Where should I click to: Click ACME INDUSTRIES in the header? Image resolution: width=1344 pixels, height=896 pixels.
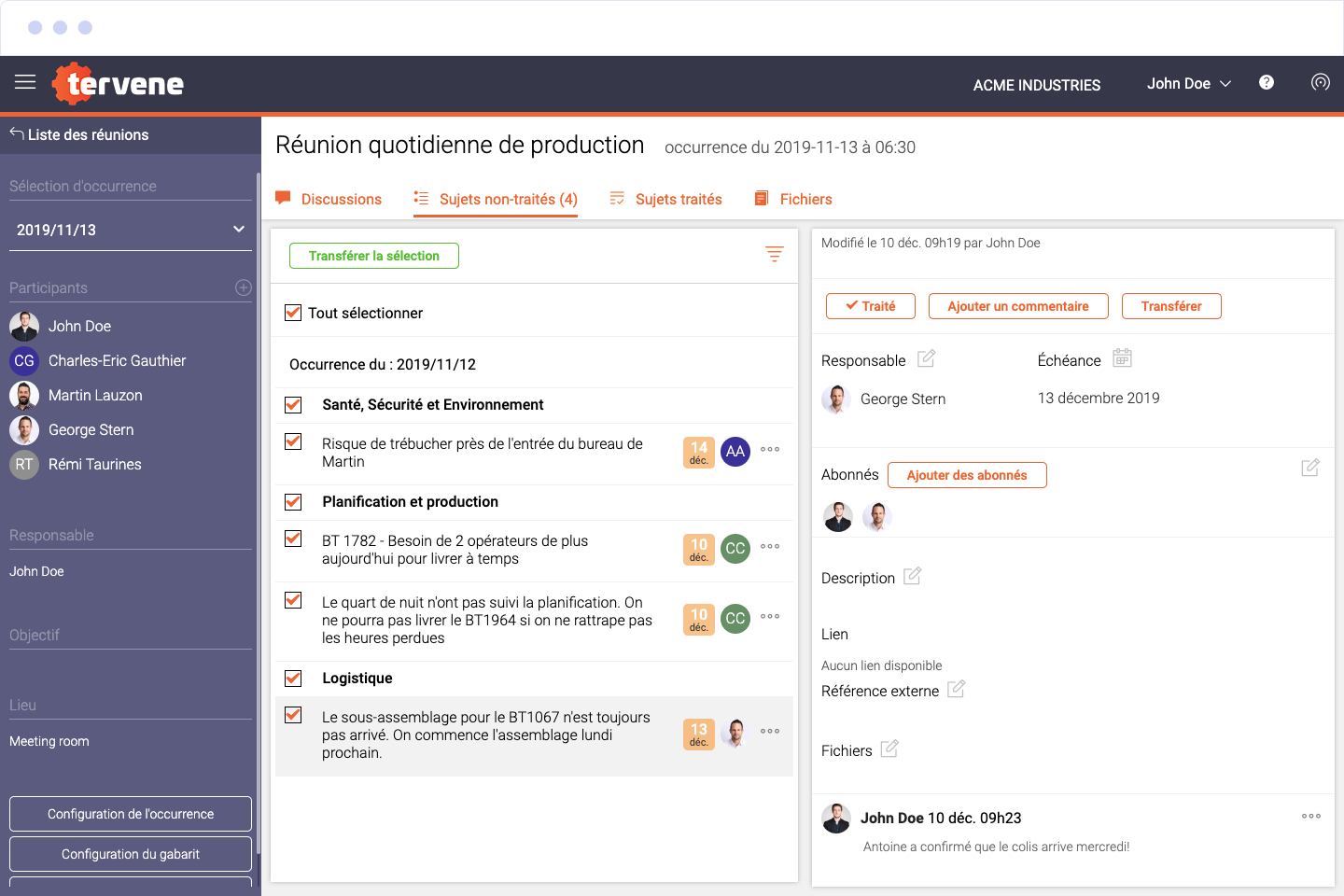pyautogui.click(x=1037, y=85)
